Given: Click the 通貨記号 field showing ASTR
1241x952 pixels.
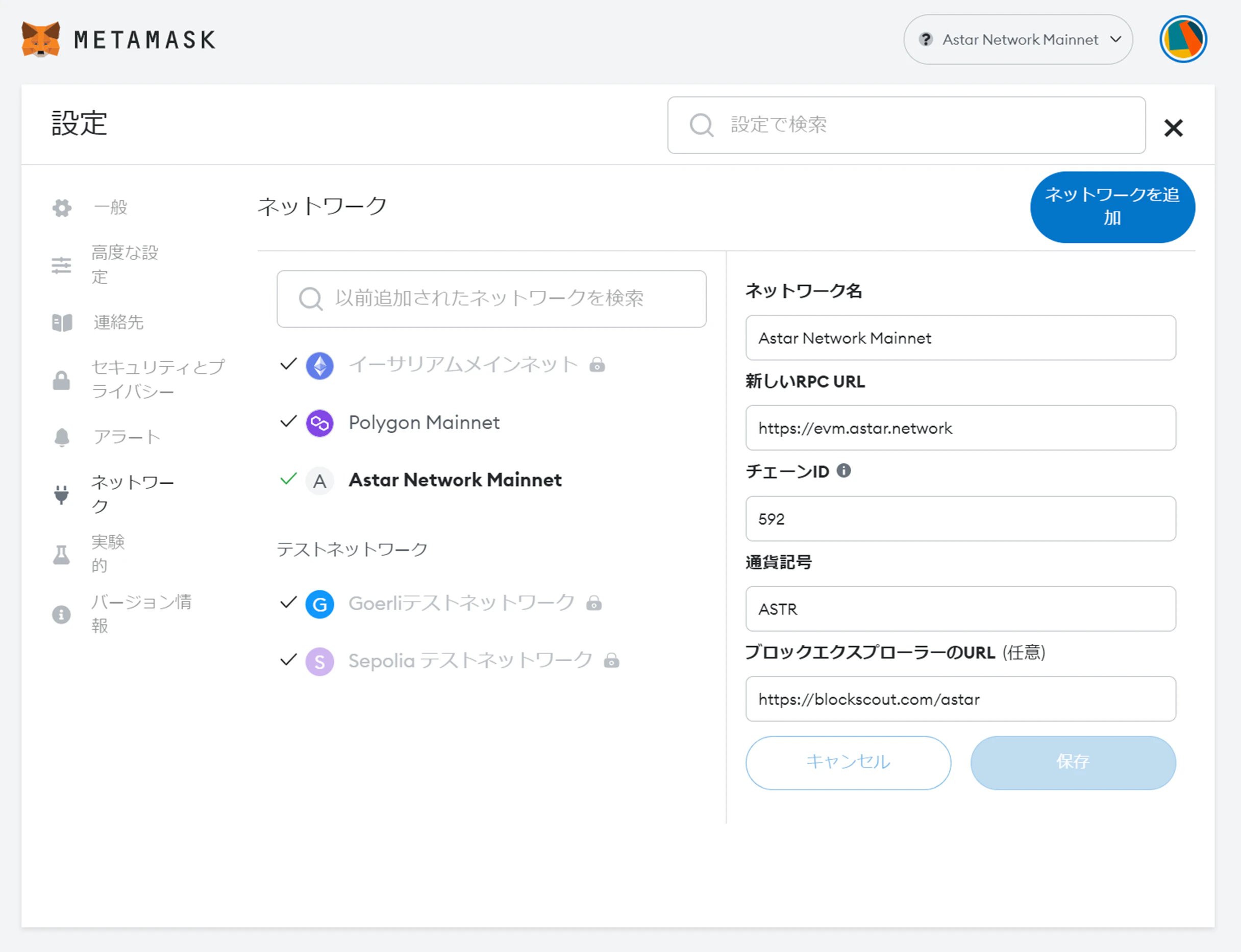Looking at the screenshot, I should (x=960, y=609).
